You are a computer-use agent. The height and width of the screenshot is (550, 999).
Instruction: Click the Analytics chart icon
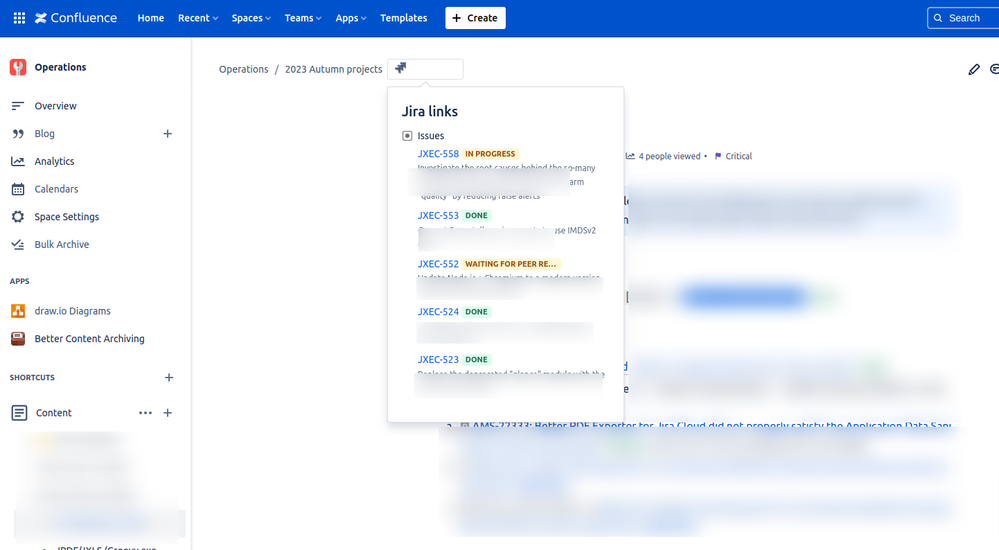point(18,161)
